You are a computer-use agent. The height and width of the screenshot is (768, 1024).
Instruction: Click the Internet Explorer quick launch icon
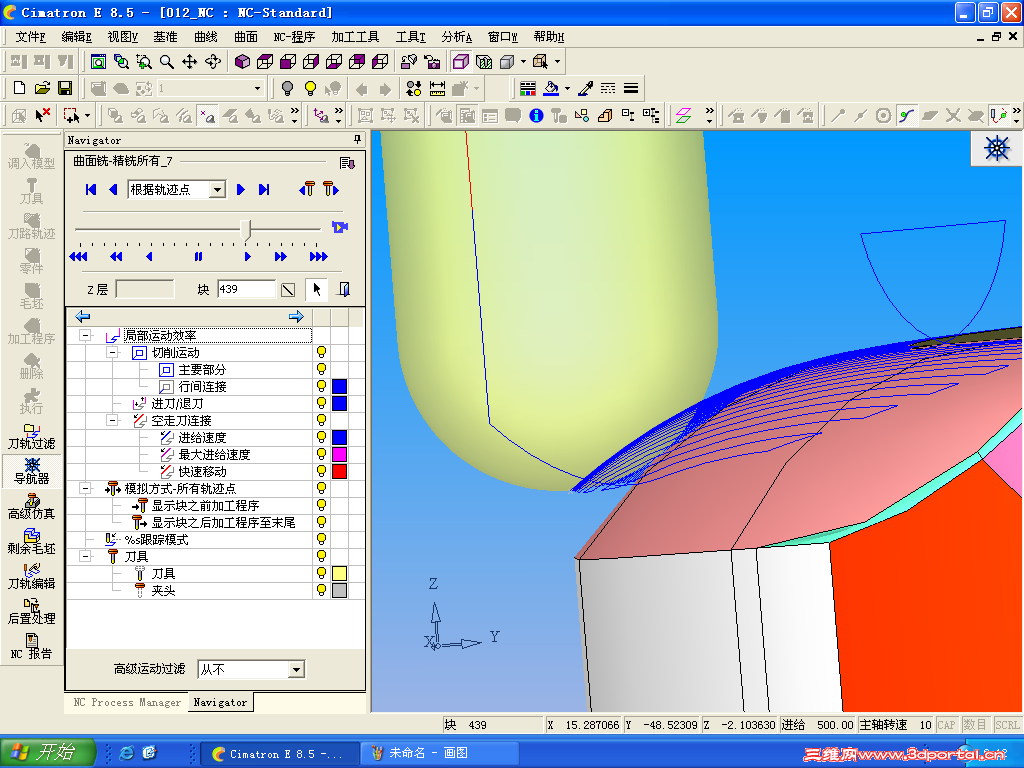pos(127,753)
